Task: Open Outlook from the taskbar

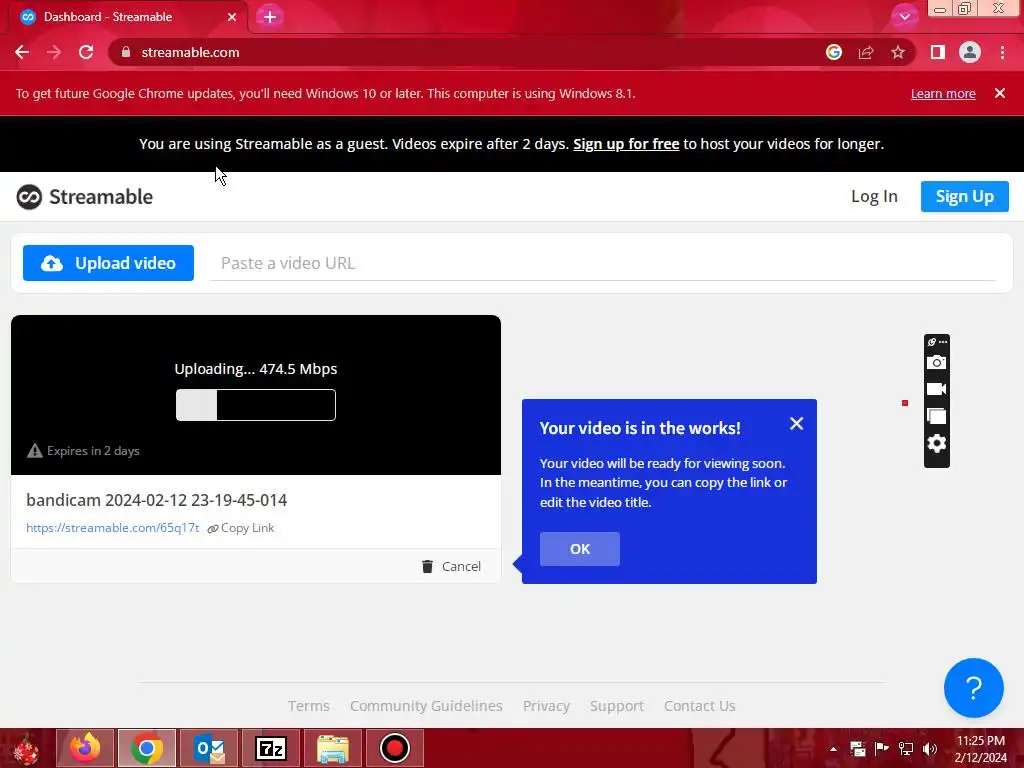Action: coord(209,748)
